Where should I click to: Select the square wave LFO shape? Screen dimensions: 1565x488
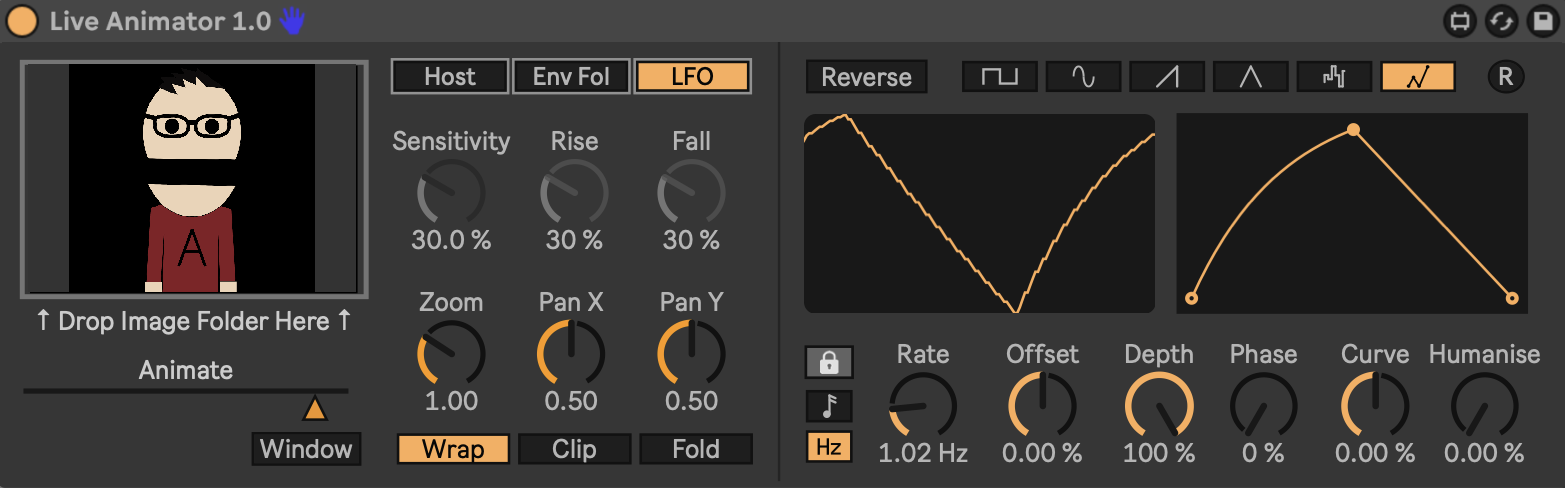(1000, 77)
